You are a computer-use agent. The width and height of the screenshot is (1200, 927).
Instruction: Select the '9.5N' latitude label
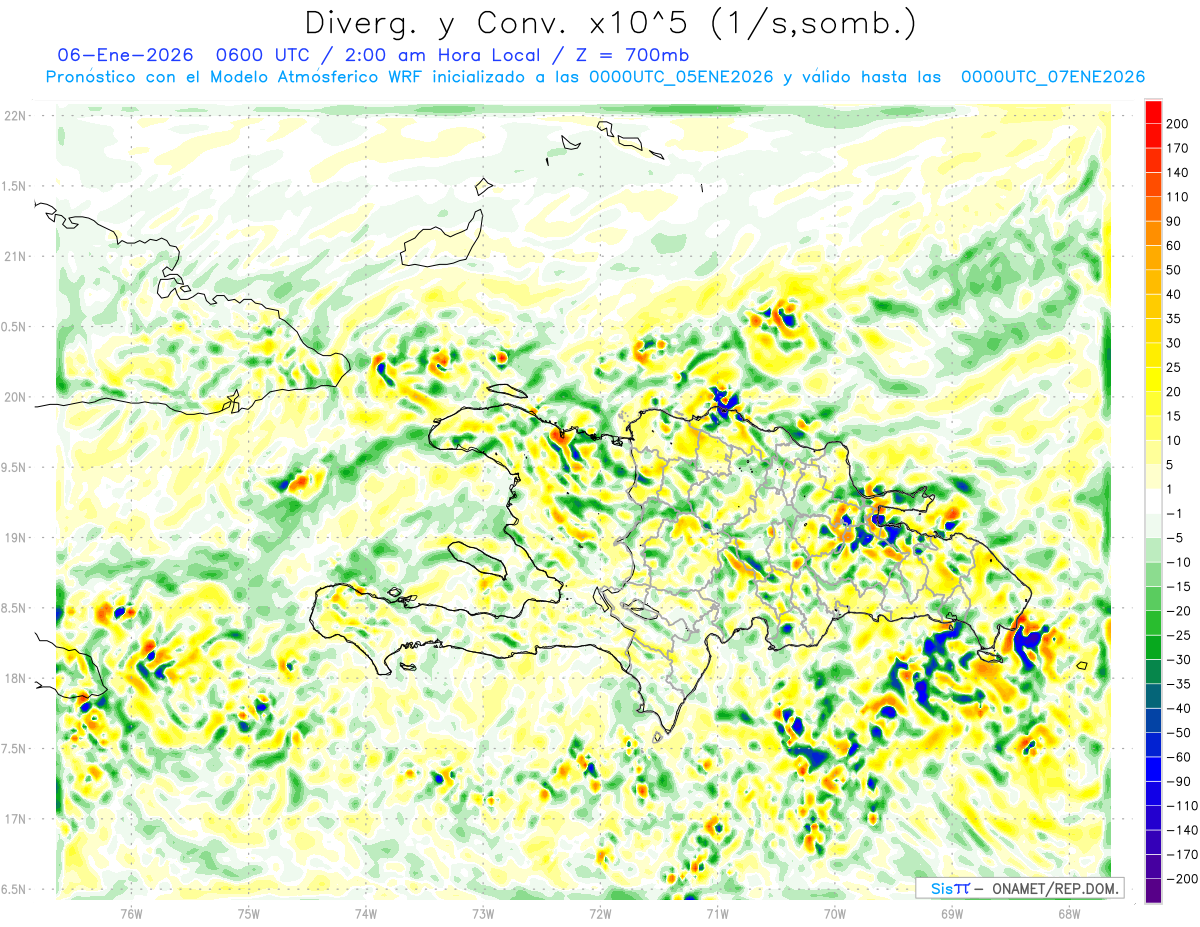click(x=14, y=467)
